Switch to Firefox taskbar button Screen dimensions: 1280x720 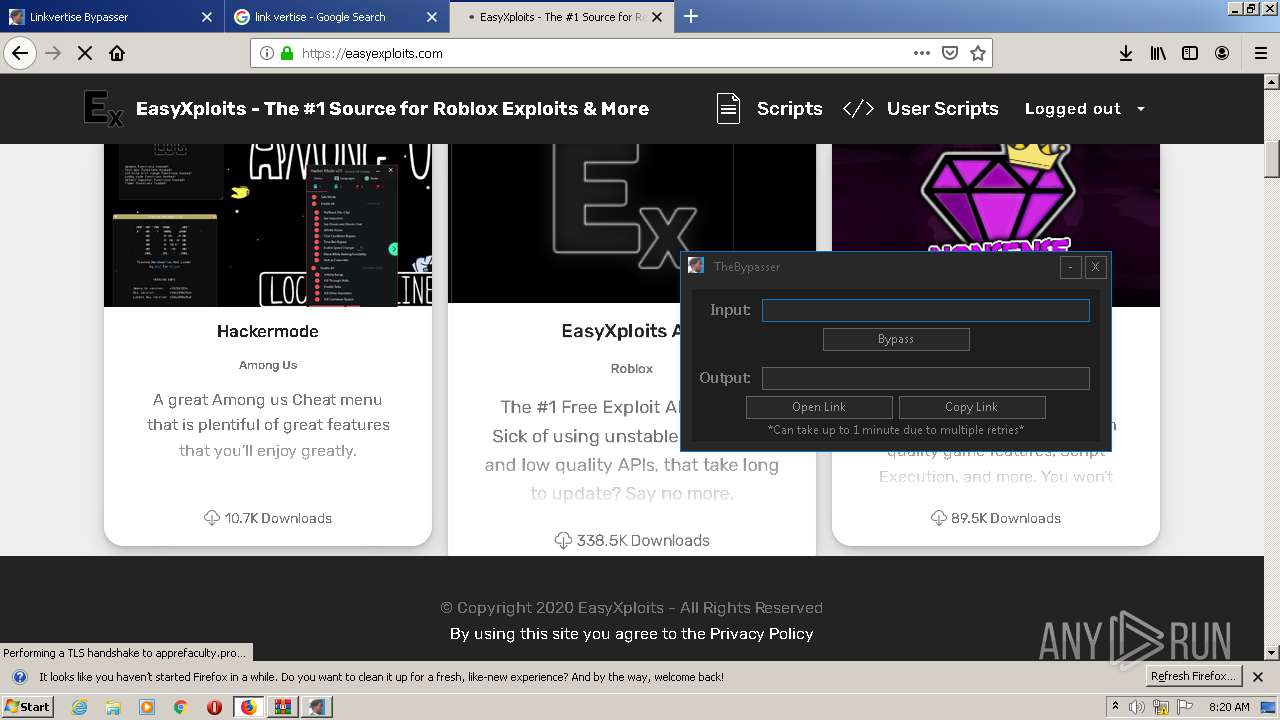pos(248,707)
